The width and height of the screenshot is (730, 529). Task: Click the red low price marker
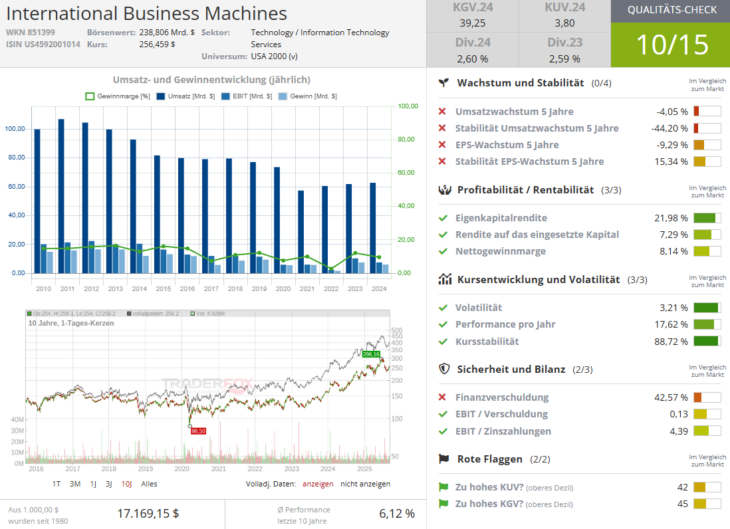tap(198, 431)
